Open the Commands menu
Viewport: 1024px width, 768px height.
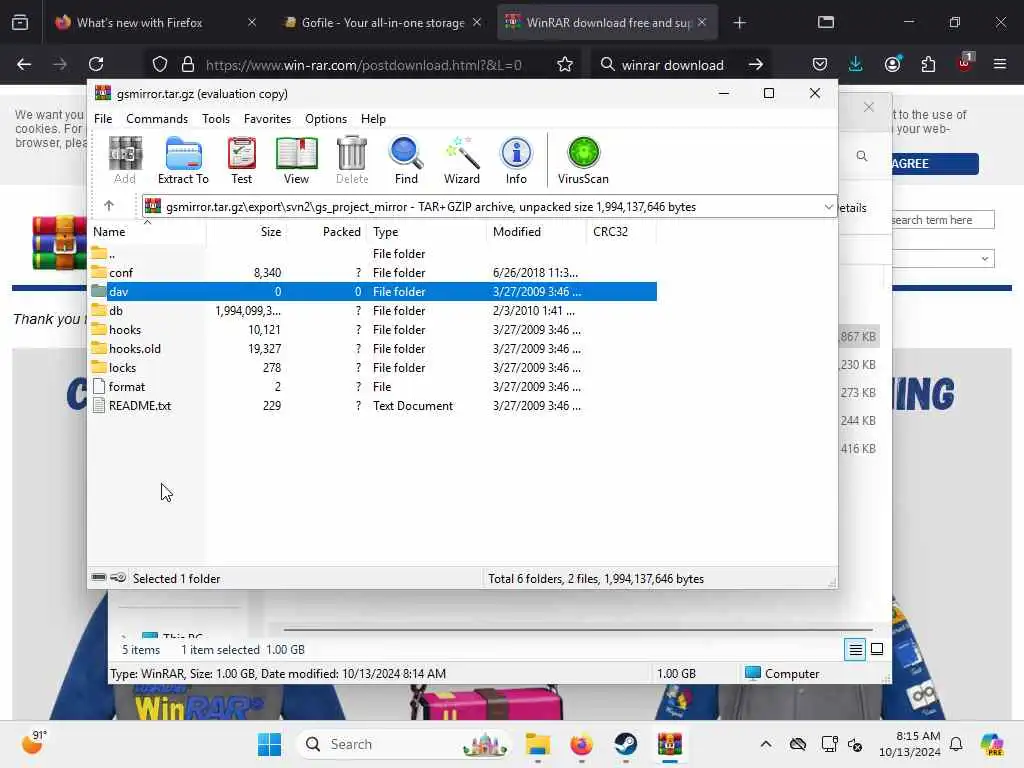[x=157, y=119]
